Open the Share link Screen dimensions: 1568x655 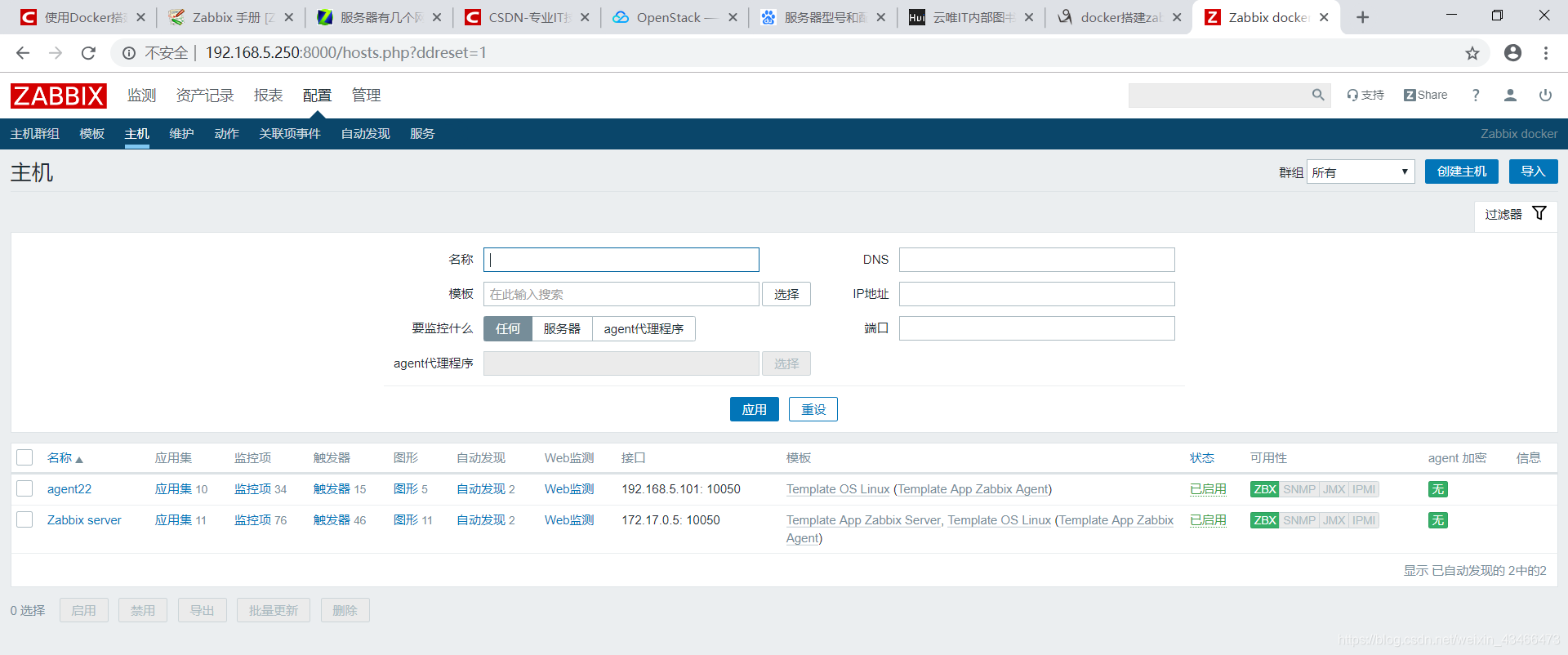pyautogui.click(x=1425, y=95)
